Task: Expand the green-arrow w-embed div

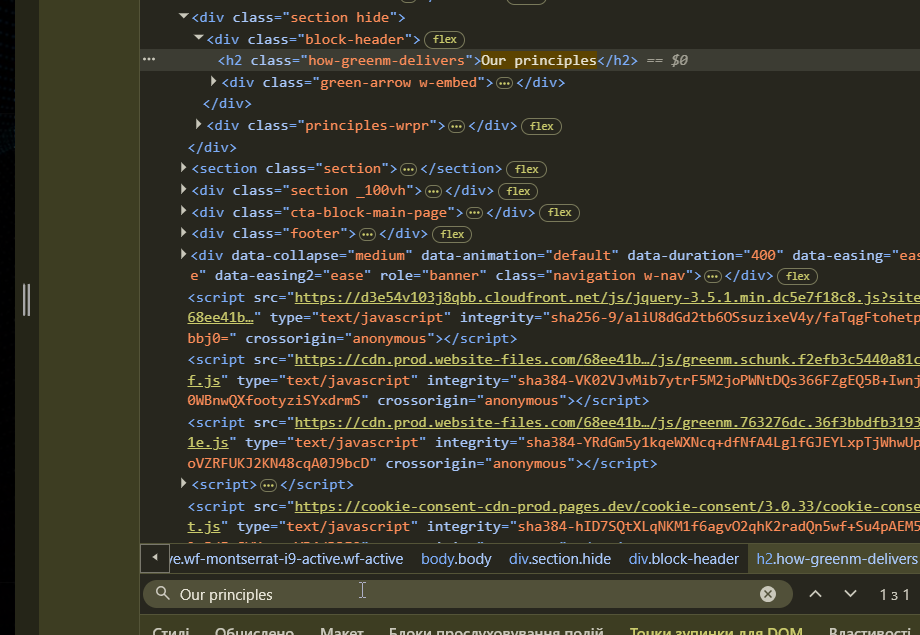Action: (214, 82)
